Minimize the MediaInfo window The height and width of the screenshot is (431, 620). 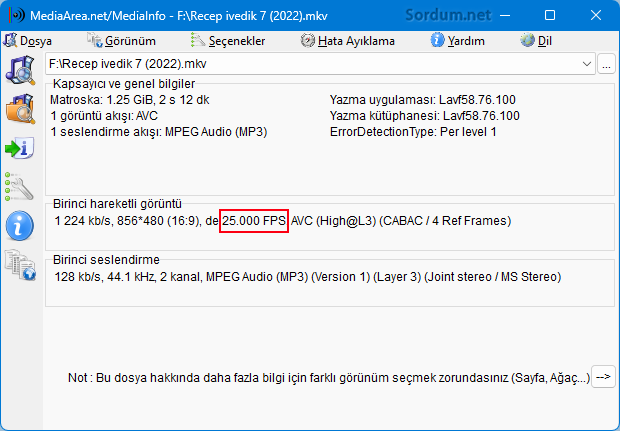[x=505, y=15]
